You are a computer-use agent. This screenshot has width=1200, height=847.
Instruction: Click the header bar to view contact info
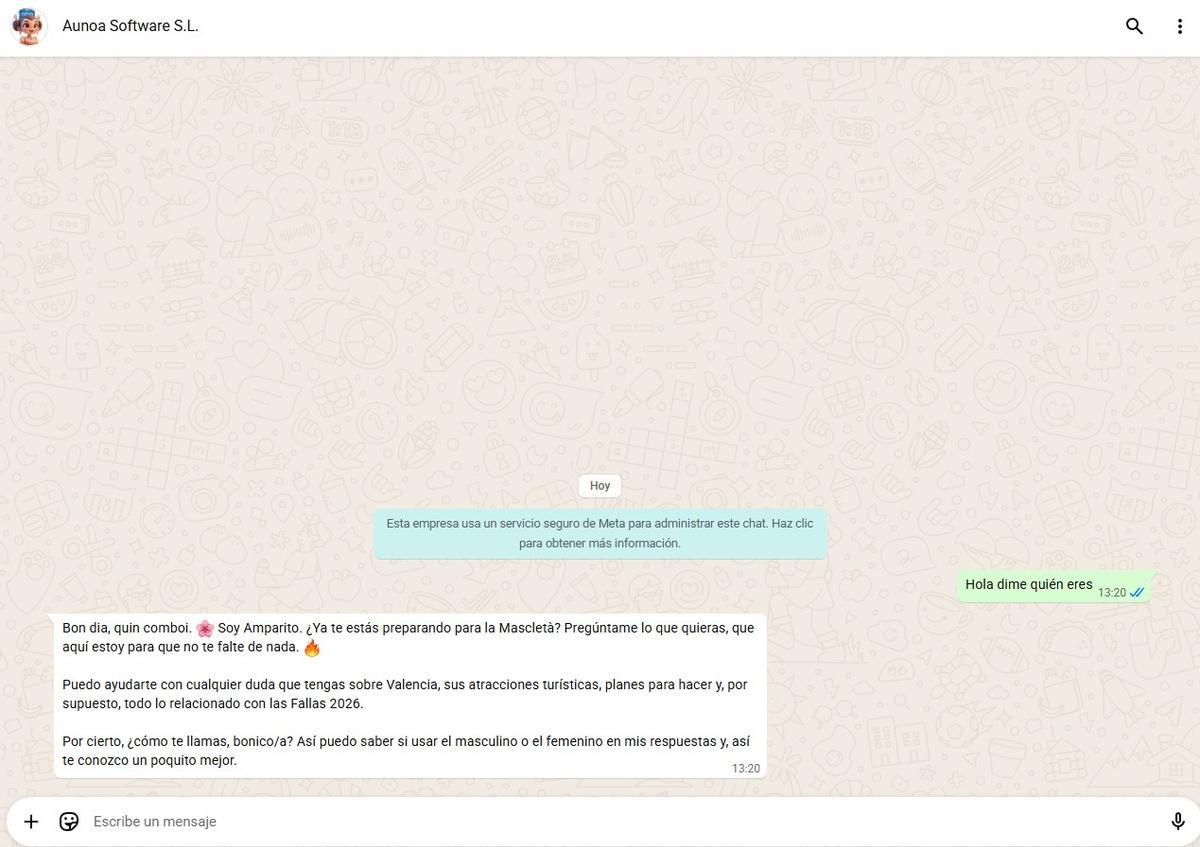pos(400,26)
